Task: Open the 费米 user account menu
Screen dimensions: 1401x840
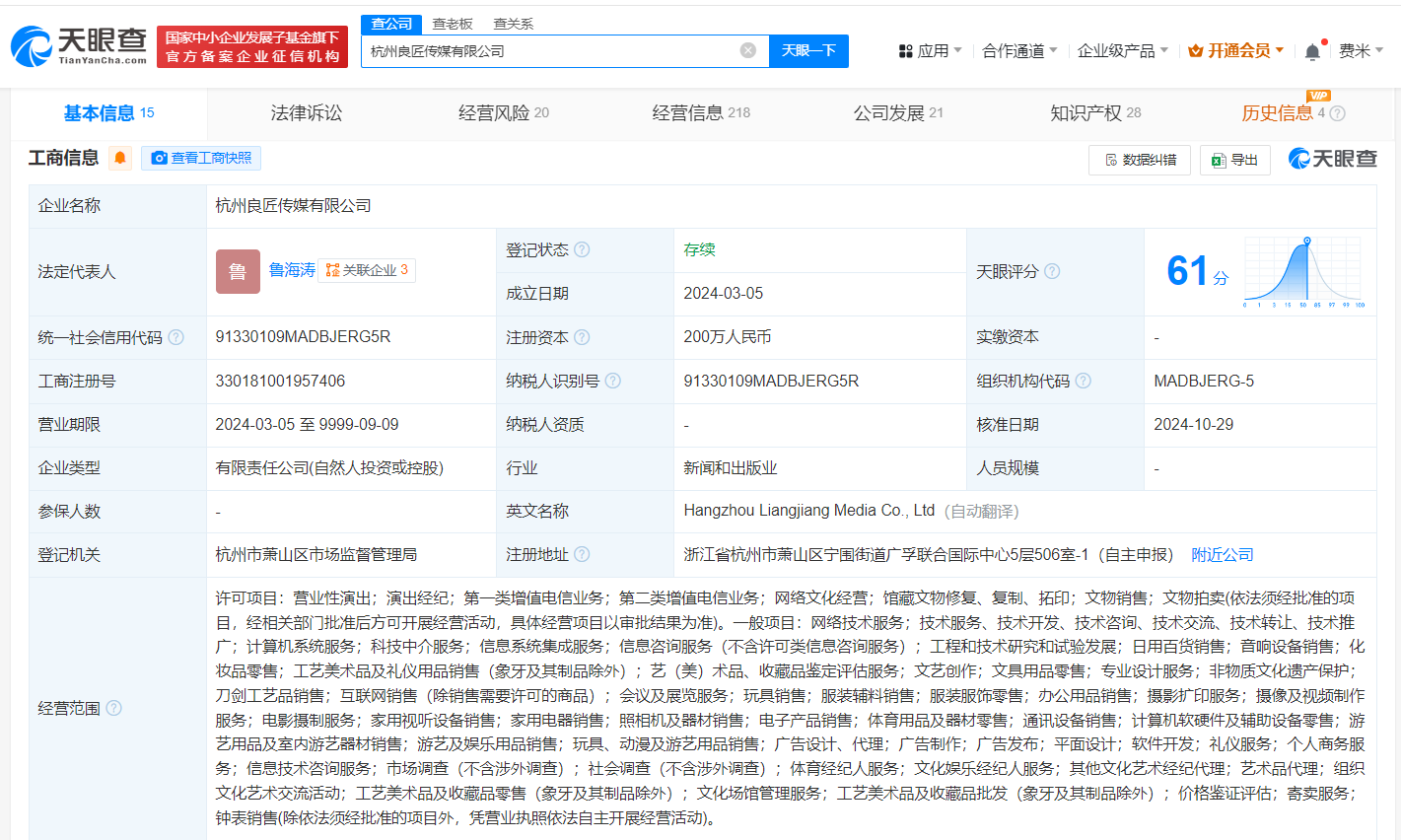Action: click(x=1361, y=50)
